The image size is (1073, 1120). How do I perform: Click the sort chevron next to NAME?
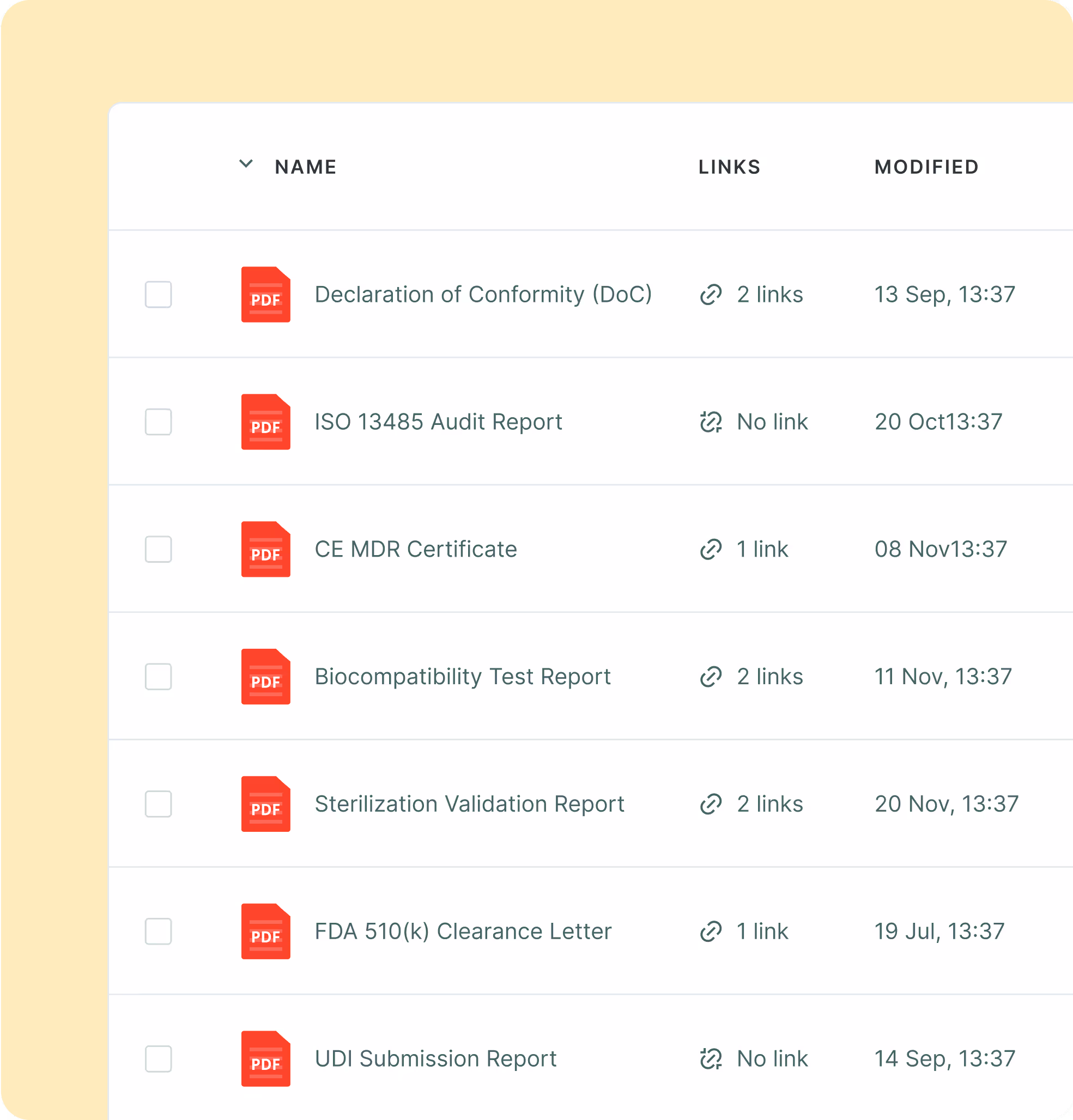(x=246, y=165)
